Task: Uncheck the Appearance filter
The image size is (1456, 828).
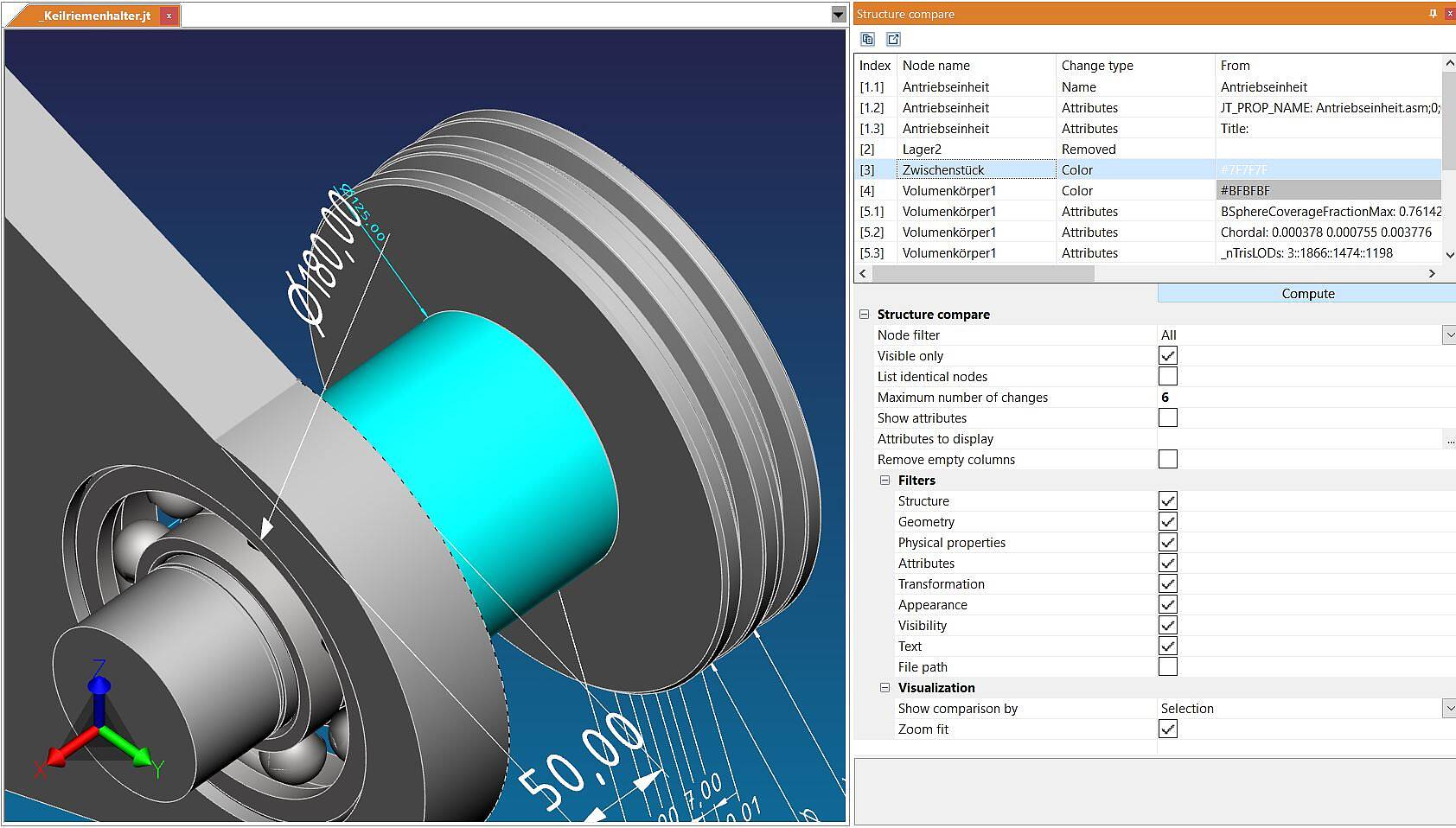Action: point(1168,605)
